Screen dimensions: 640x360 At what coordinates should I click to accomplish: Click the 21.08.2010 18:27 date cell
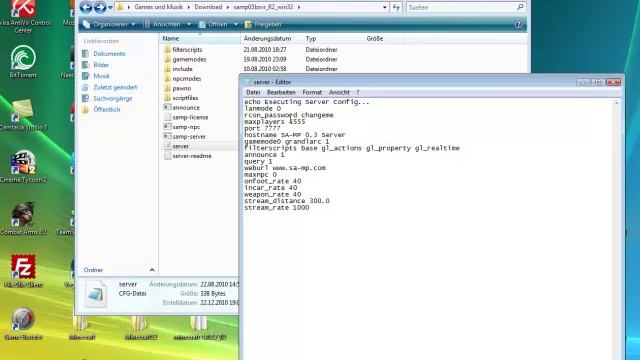[264, 49]
